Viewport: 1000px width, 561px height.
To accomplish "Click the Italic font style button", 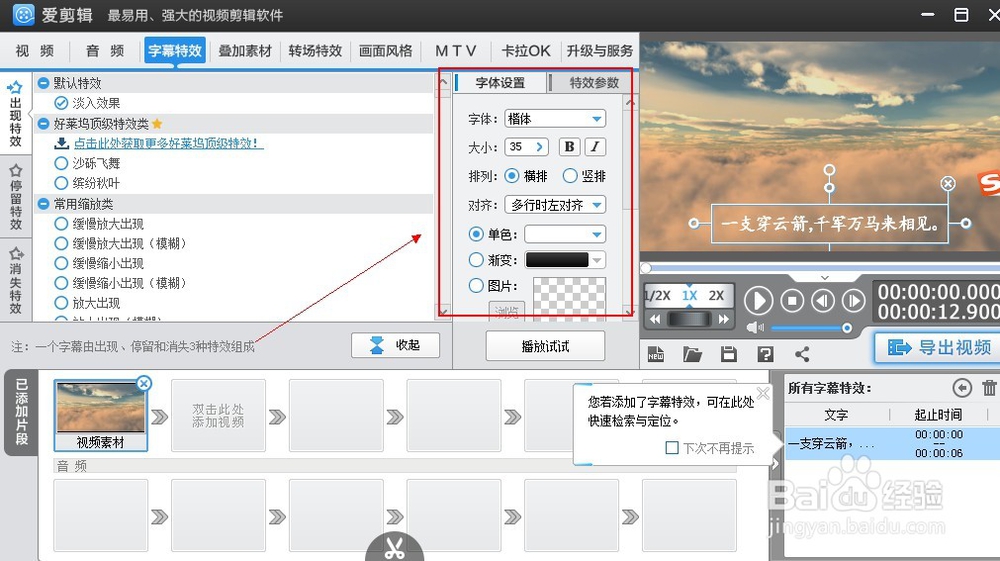I will pyautogui.click(x=595, y=147).
